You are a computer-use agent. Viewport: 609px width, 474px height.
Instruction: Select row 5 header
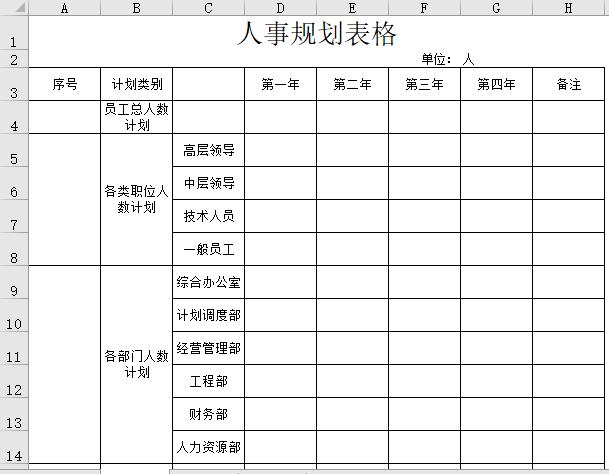pos(14,159)
